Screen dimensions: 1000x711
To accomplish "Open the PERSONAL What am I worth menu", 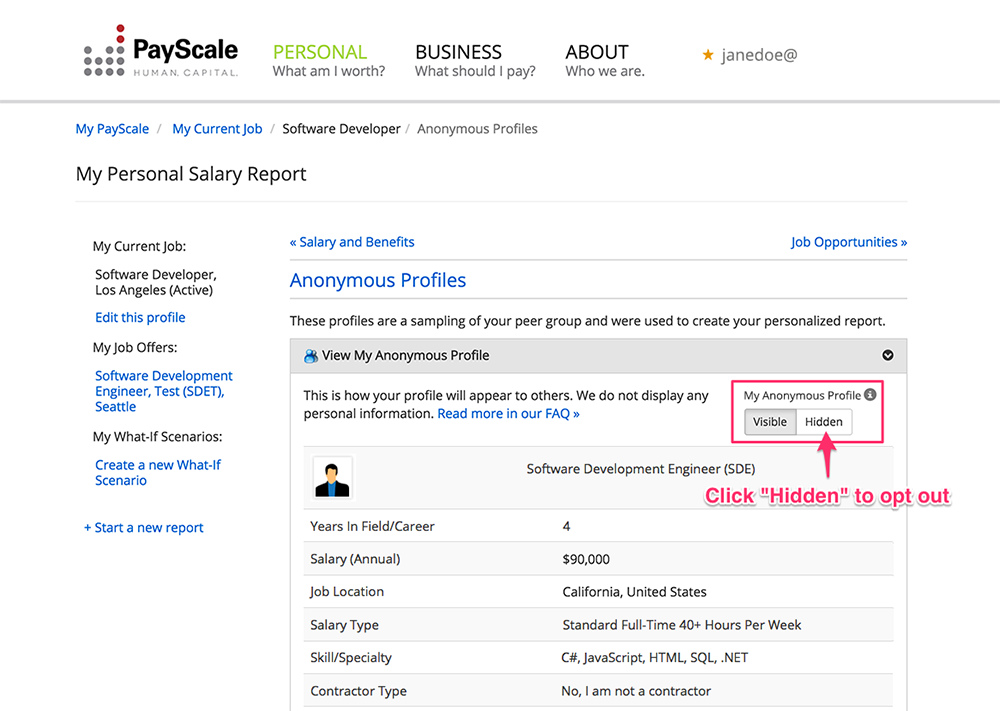I will point(328,61).
